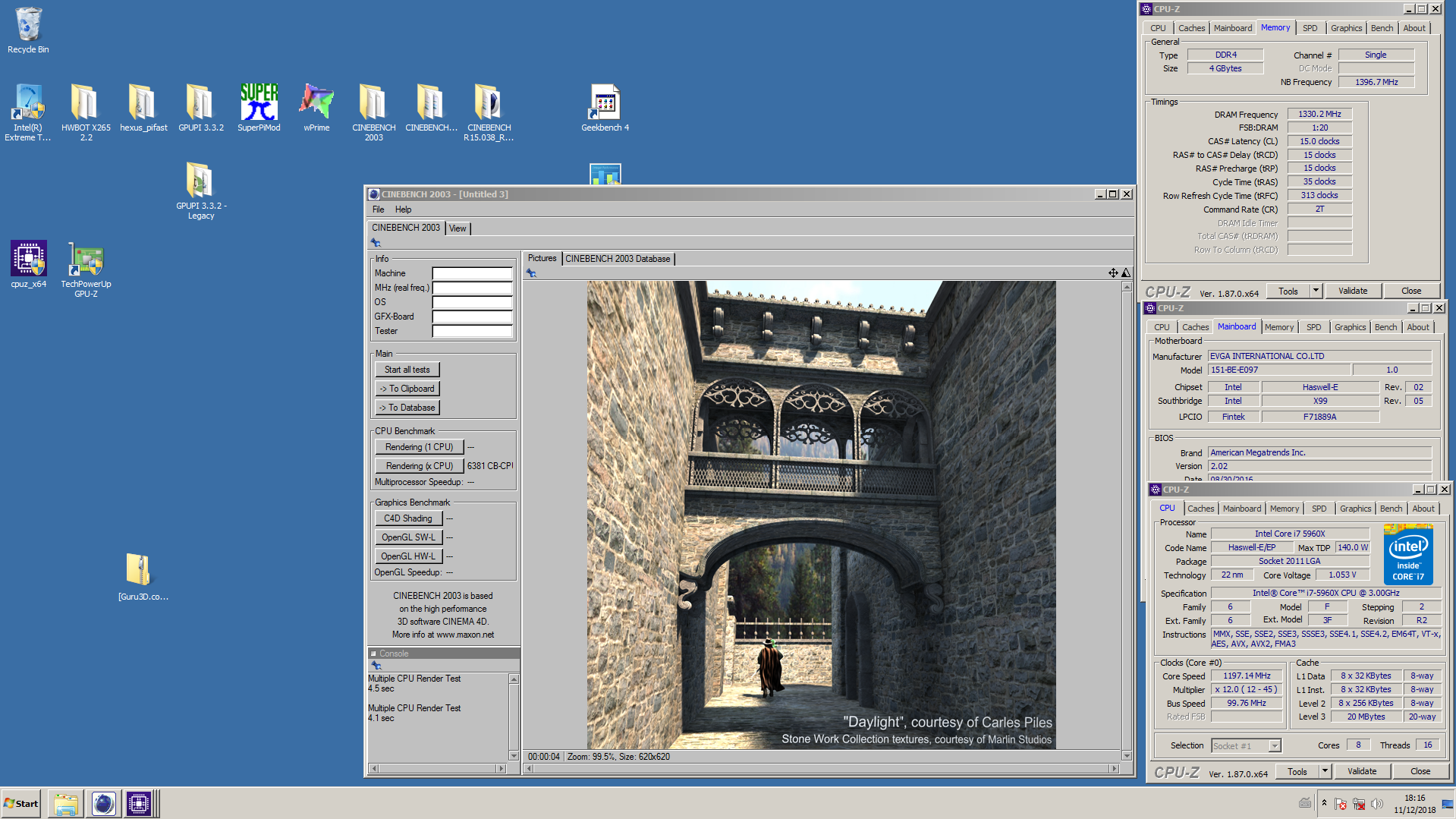Click the pin icon under CINEBENCH 2003 tab
The image size is (1456, 819).
(376, 243)
